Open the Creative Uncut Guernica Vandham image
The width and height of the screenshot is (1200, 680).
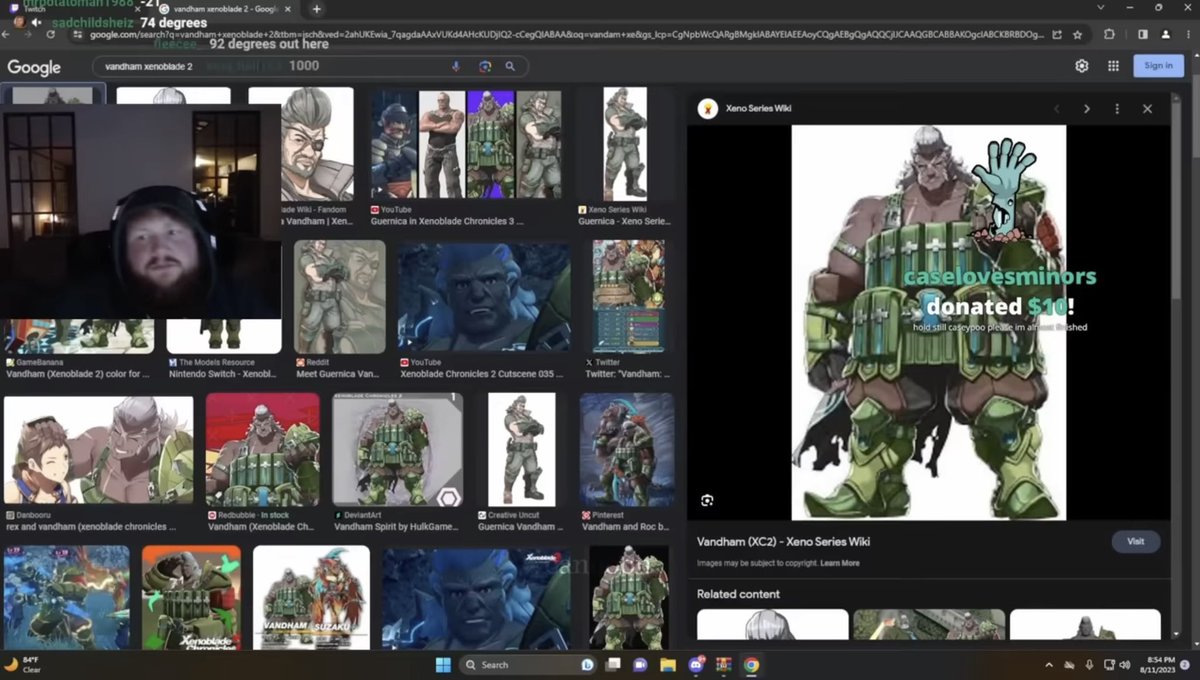[x=522, y=449]
